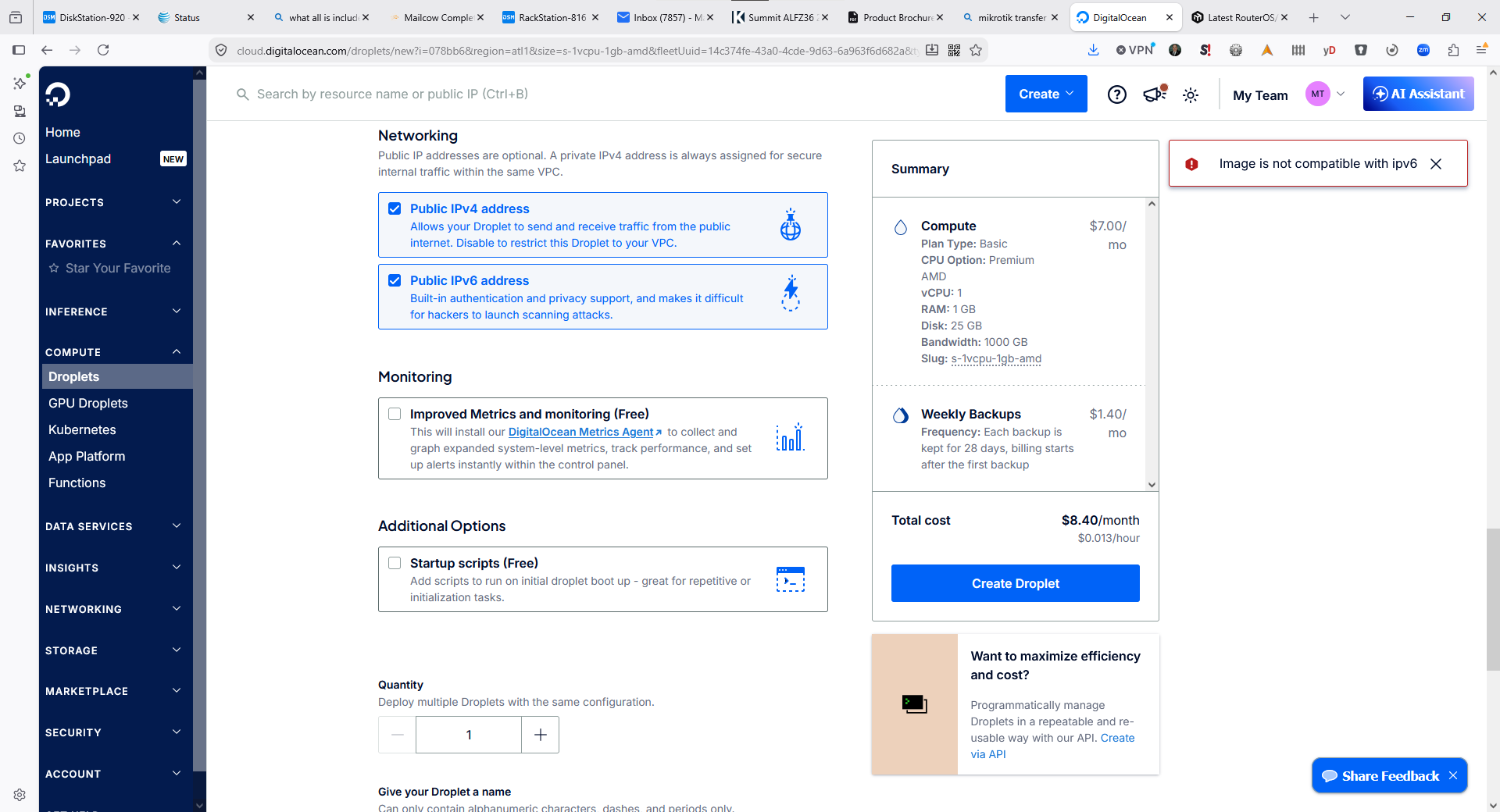The width and height of the screenshot is (1500, 812).
Task: Open browser downloads icon
Action: 1093,50
